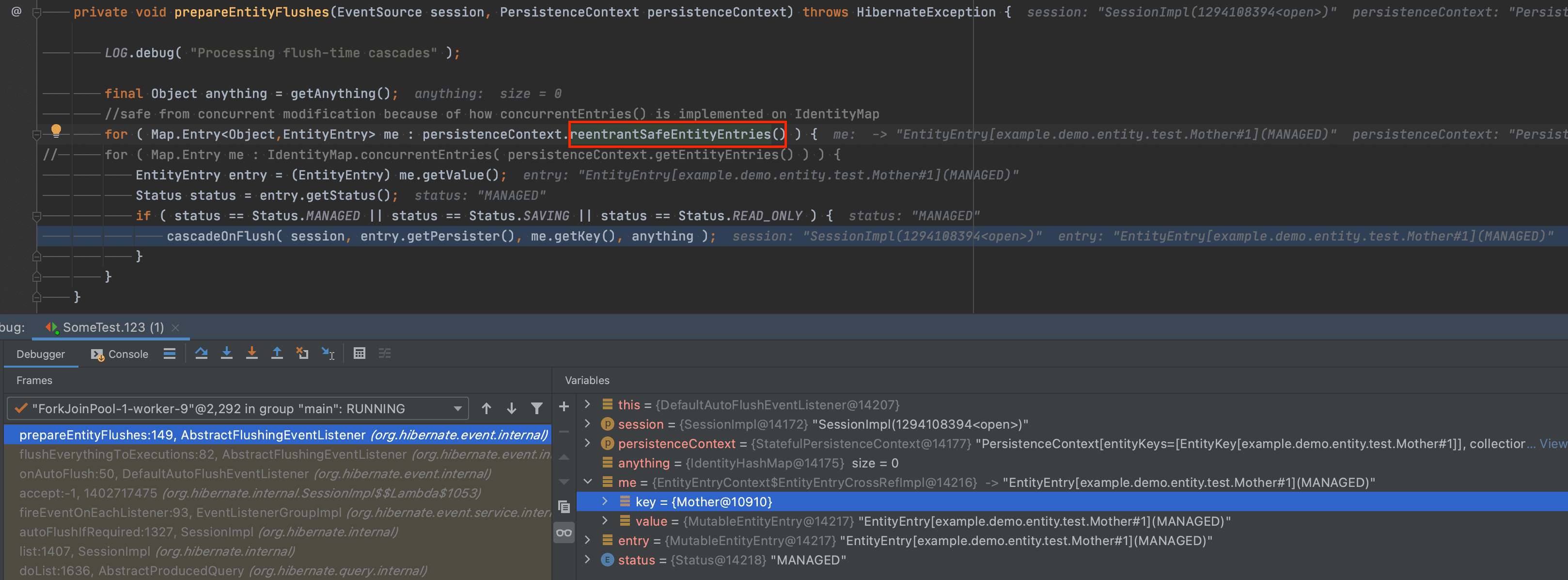Click the New Watch plus icon
Screen dimensions: 1568x580
(564, 406)
